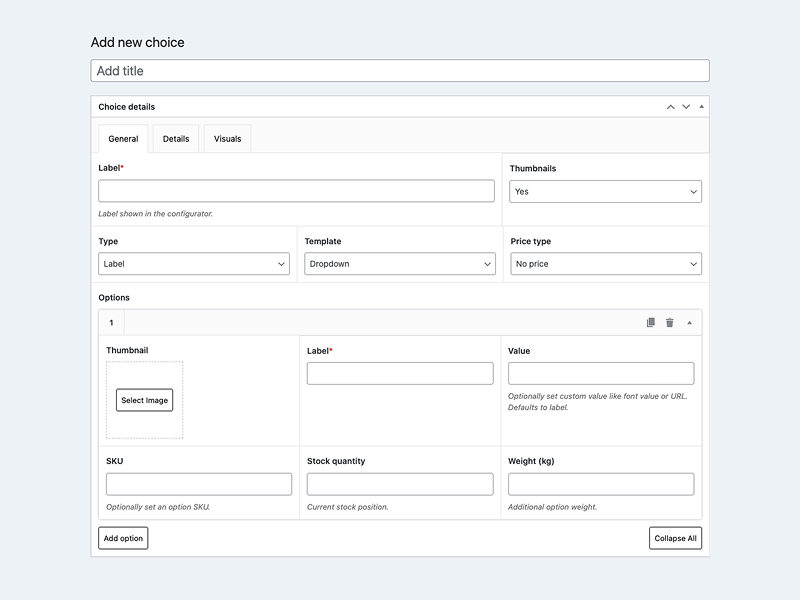Open the Price type dropdown
Image resolution: width=800 pixels, height=600 pixels.
point(605,264)
